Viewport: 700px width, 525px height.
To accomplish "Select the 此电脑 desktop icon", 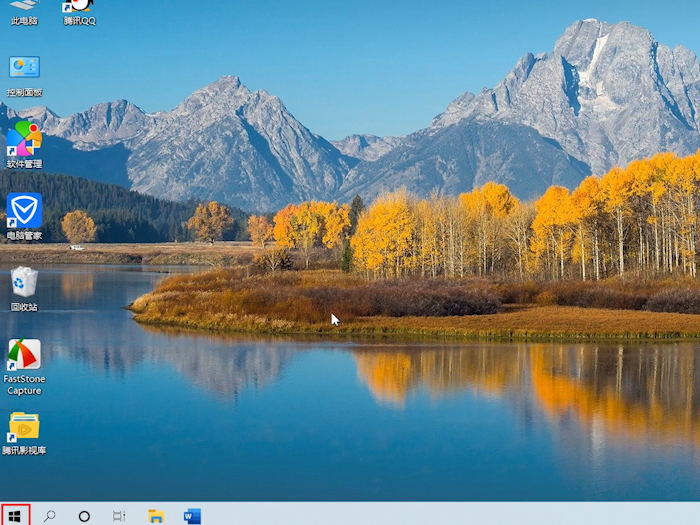I will pyautogui.click(x=24, y=6).
